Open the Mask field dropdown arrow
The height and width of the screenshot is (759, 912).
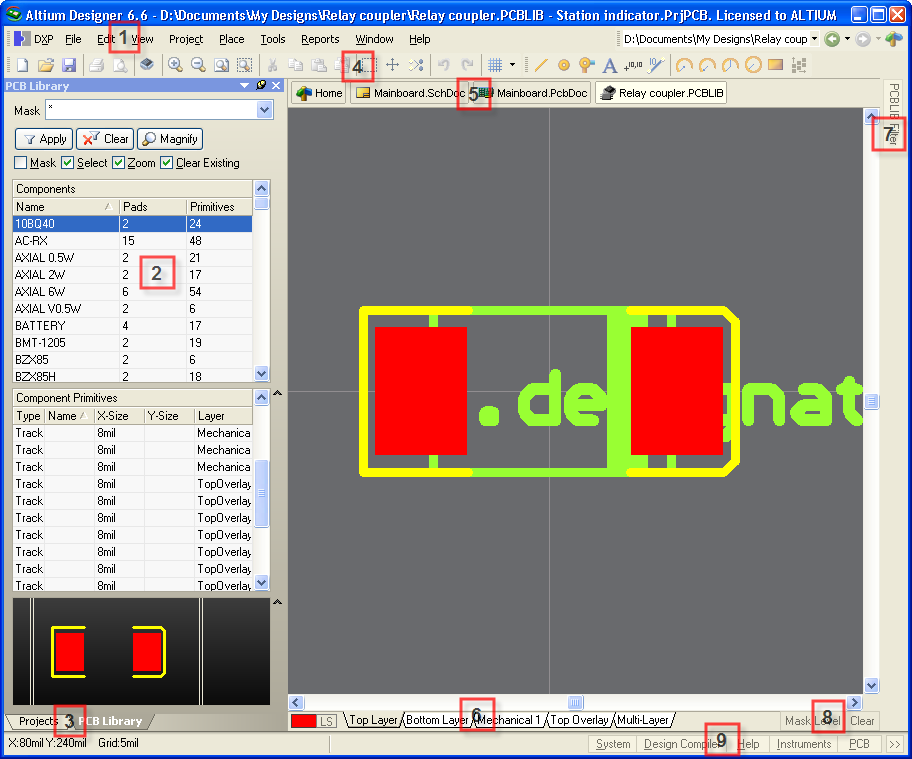(265, 111)
